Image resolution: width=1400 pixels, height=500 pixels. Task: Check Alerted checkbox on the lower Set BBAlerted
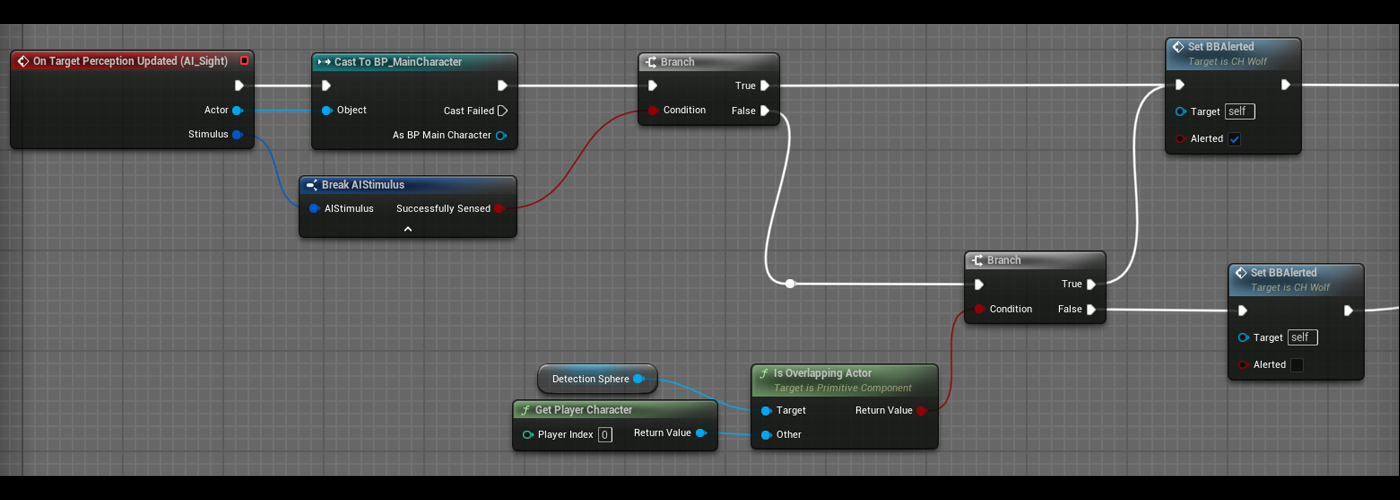tap(1297, 365)
